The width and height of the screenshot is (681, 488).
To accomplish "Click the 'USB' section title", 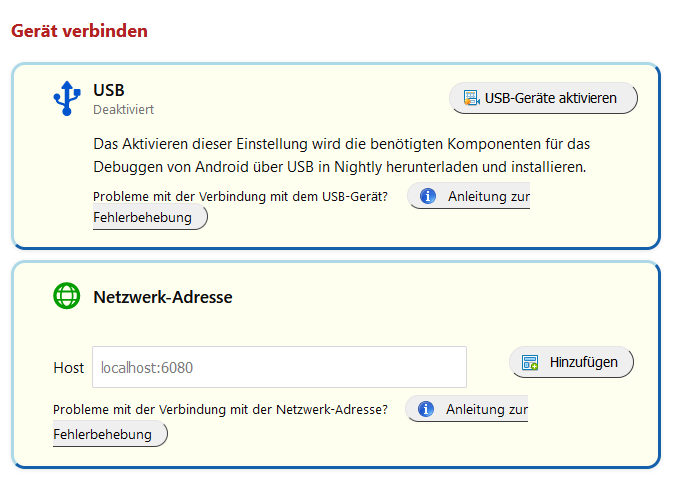I will point(109,90).
